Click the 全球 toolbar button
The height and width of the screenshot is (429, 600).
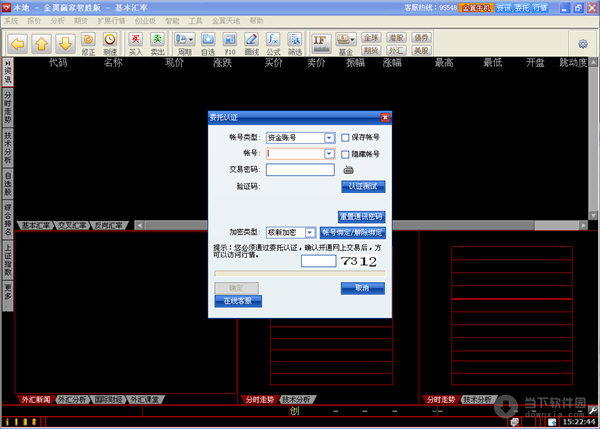pyautogui.click(x=371, y=38)
